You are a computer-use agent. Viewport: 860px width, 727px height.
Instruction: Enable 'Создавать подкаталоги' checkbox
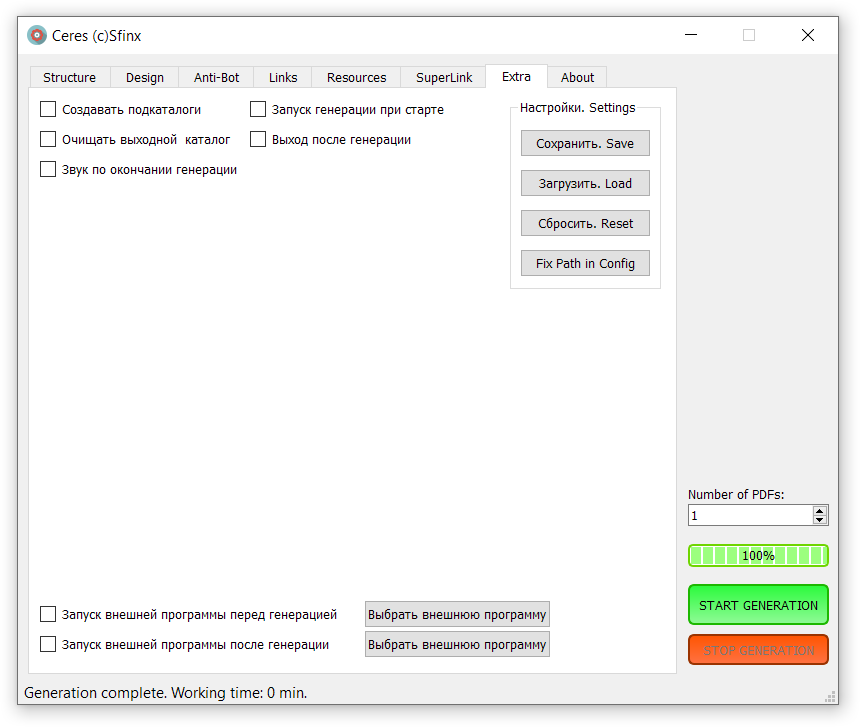[48, 109]
